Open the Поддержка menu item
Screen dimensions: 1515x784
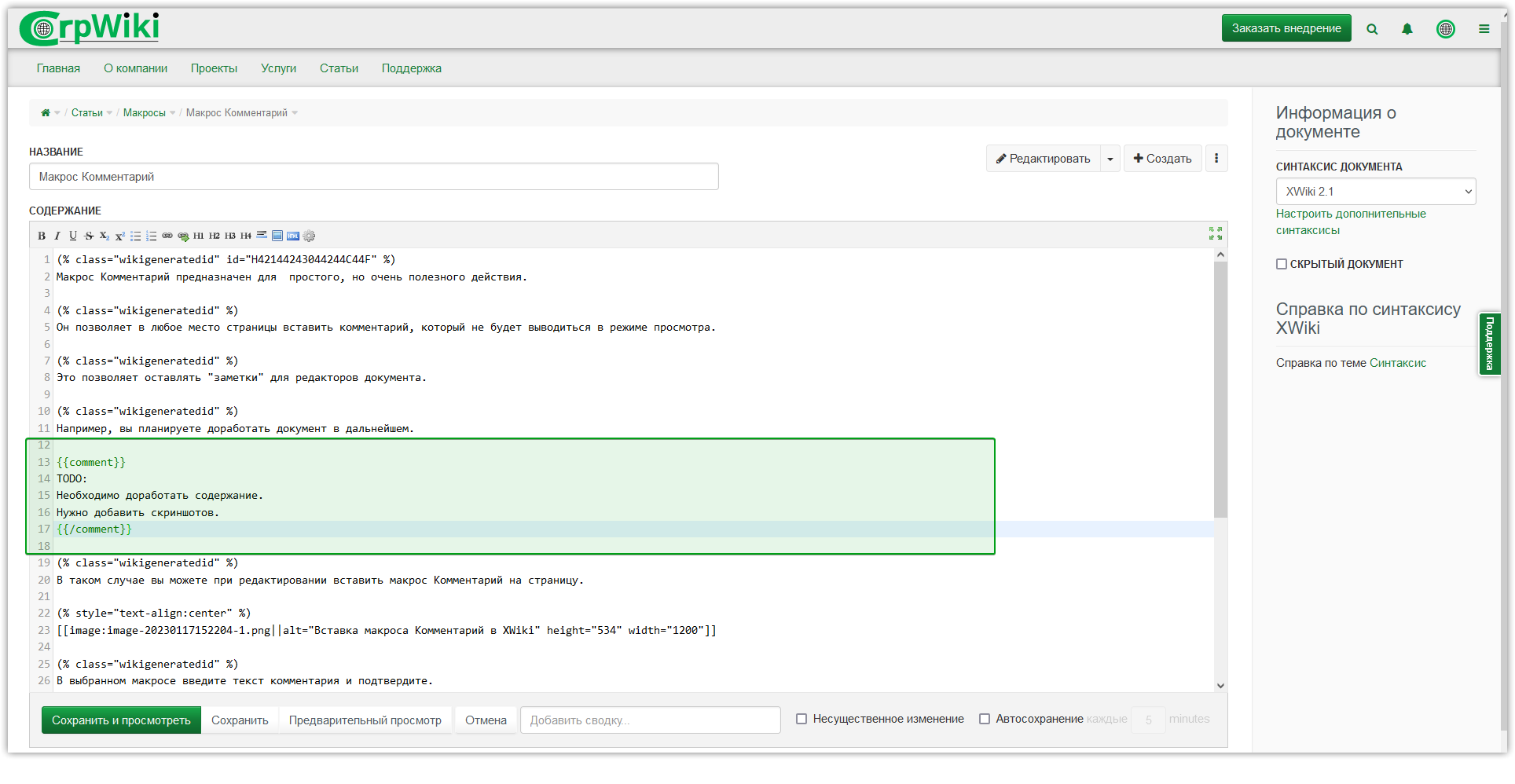click(x=412, y=68)
